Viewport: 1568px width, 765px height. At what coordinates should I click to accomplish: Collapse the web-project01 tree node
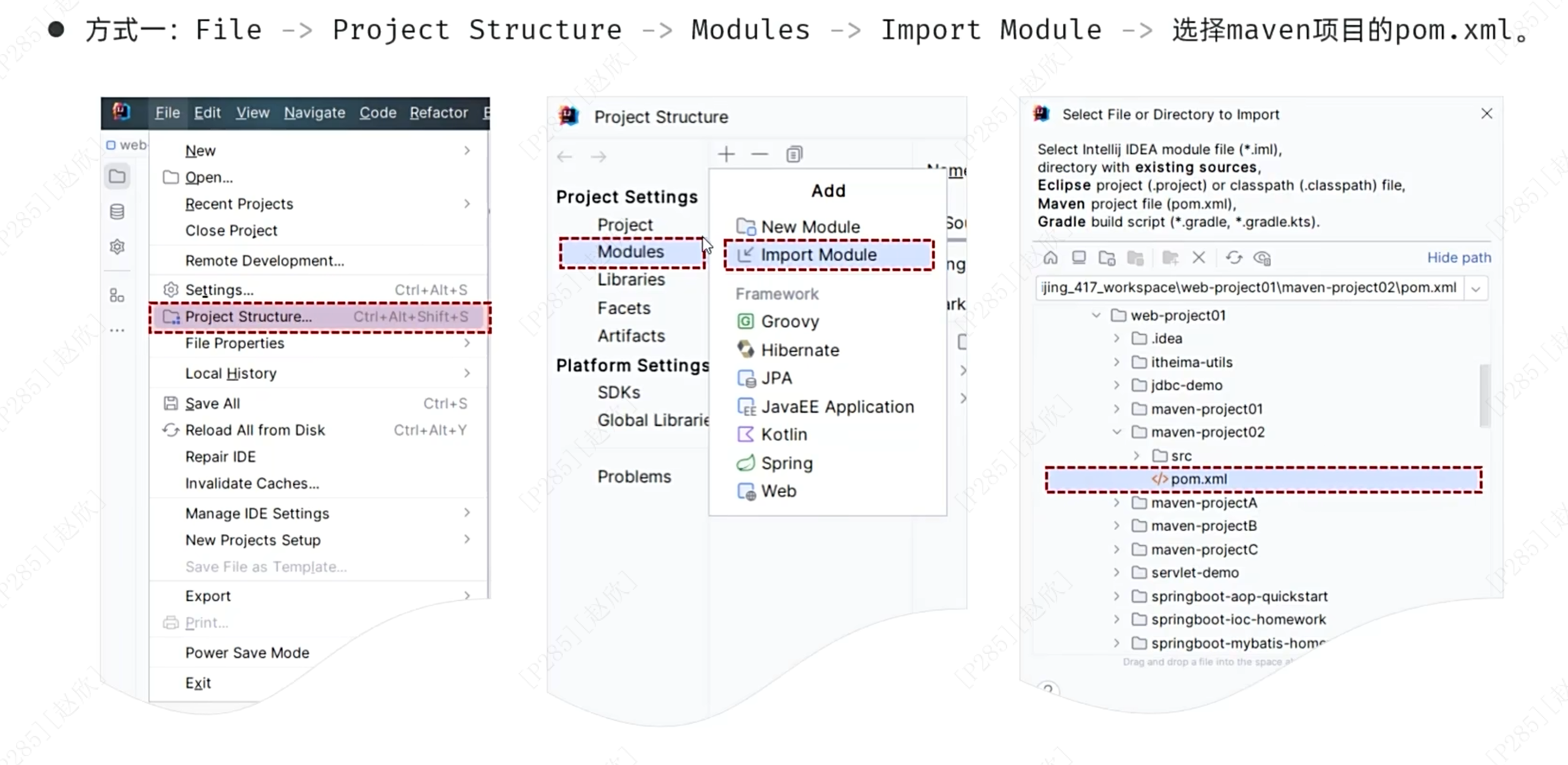[1096, 315]
